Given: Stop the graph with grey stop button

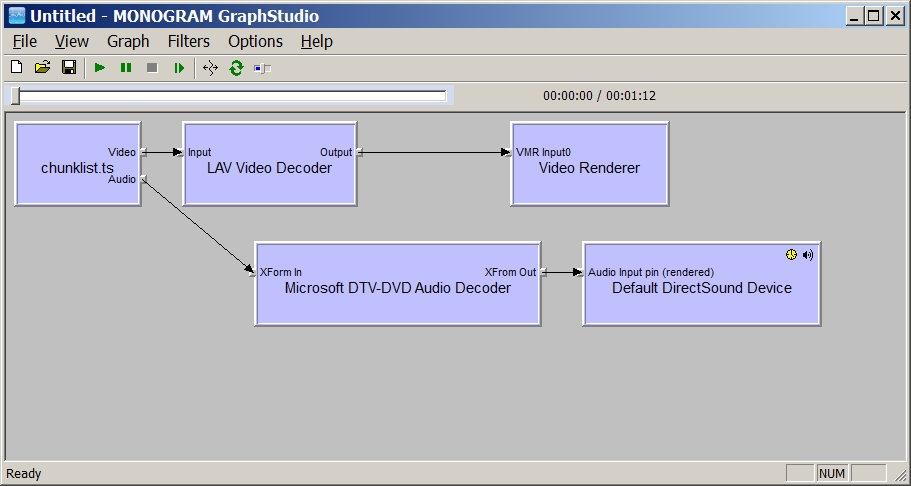Looking at the screenshot, I should pos(152,68).
